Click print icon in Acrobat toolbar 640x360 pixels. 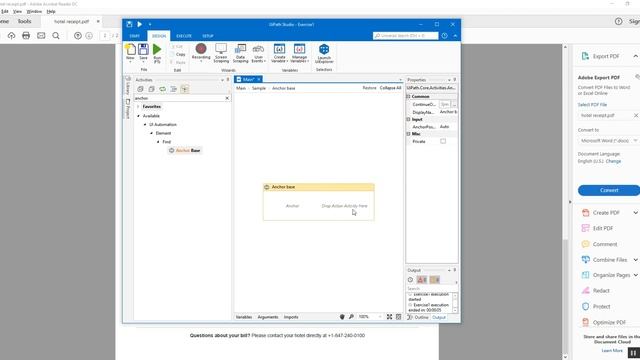(26, 36)
